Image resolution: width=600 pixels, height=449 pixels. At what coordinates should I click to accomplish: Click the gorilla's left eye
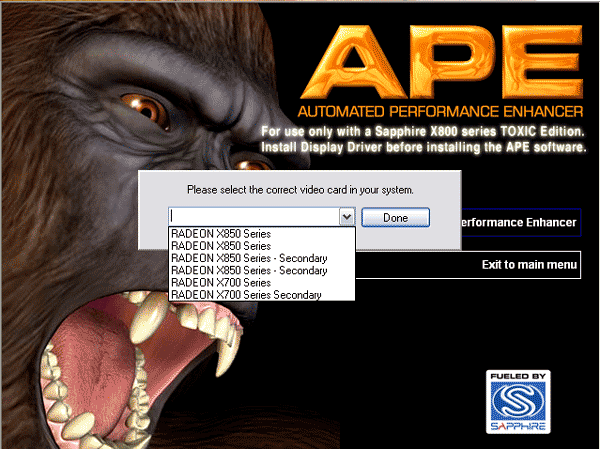point(145,106)
